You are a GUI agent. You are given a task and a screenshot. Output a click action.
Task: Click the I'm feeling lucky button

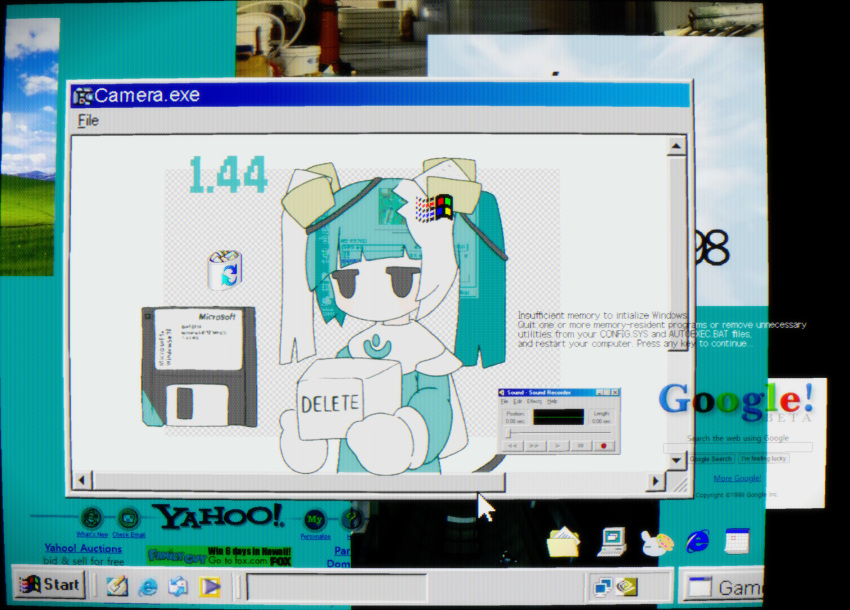pyautogui.click(x=763, y=458)
